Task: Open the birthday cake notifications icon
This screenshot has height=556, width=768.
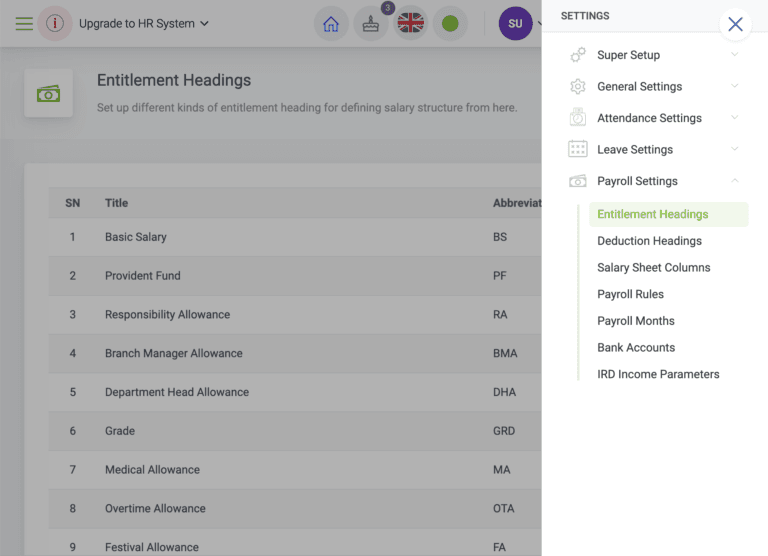Action: (x=371, y=24)
